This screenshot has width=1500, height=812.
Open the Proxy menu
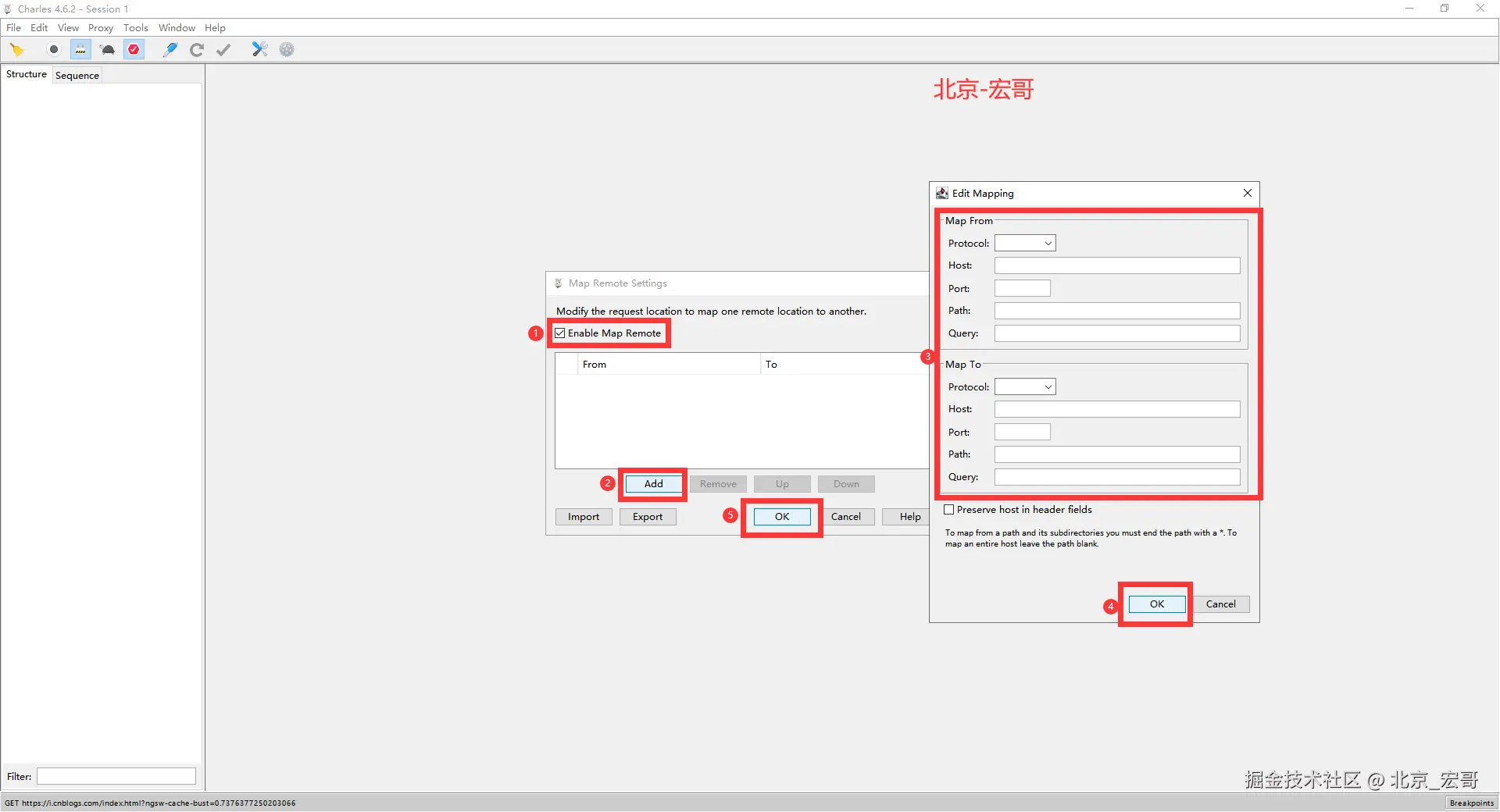coord(101,28)
